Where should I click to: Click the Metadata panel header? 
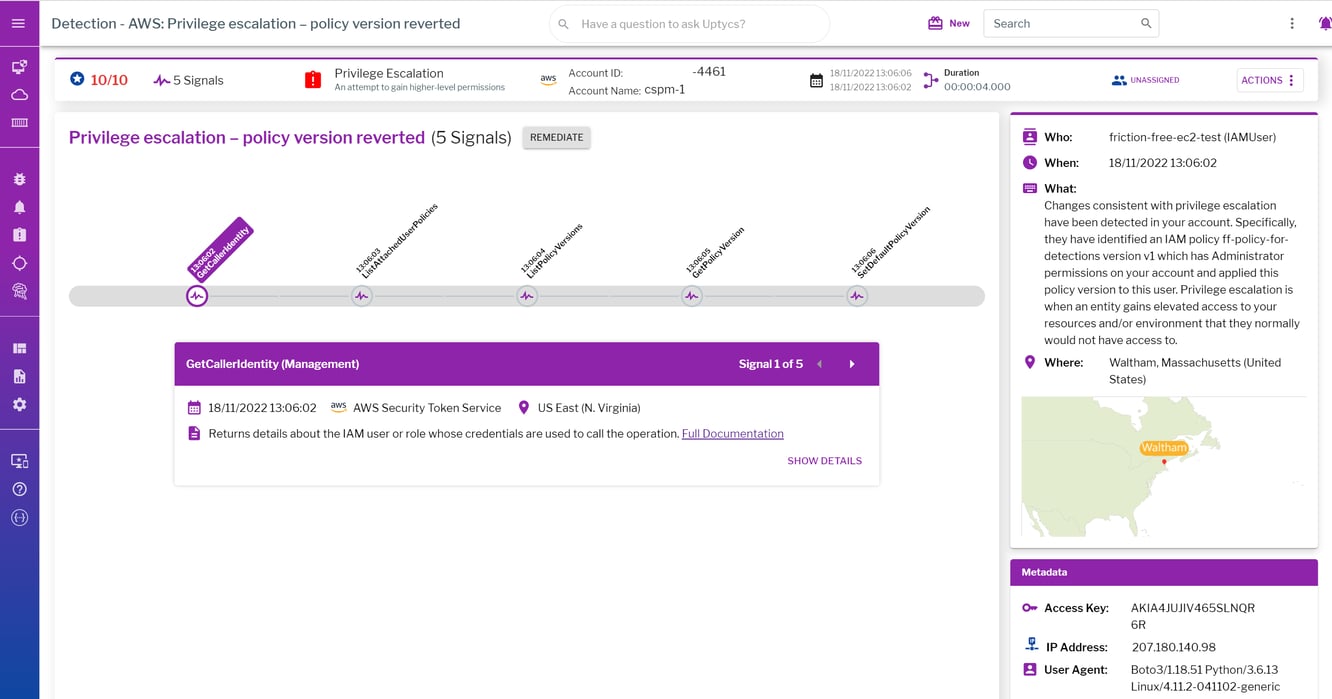1164,572
